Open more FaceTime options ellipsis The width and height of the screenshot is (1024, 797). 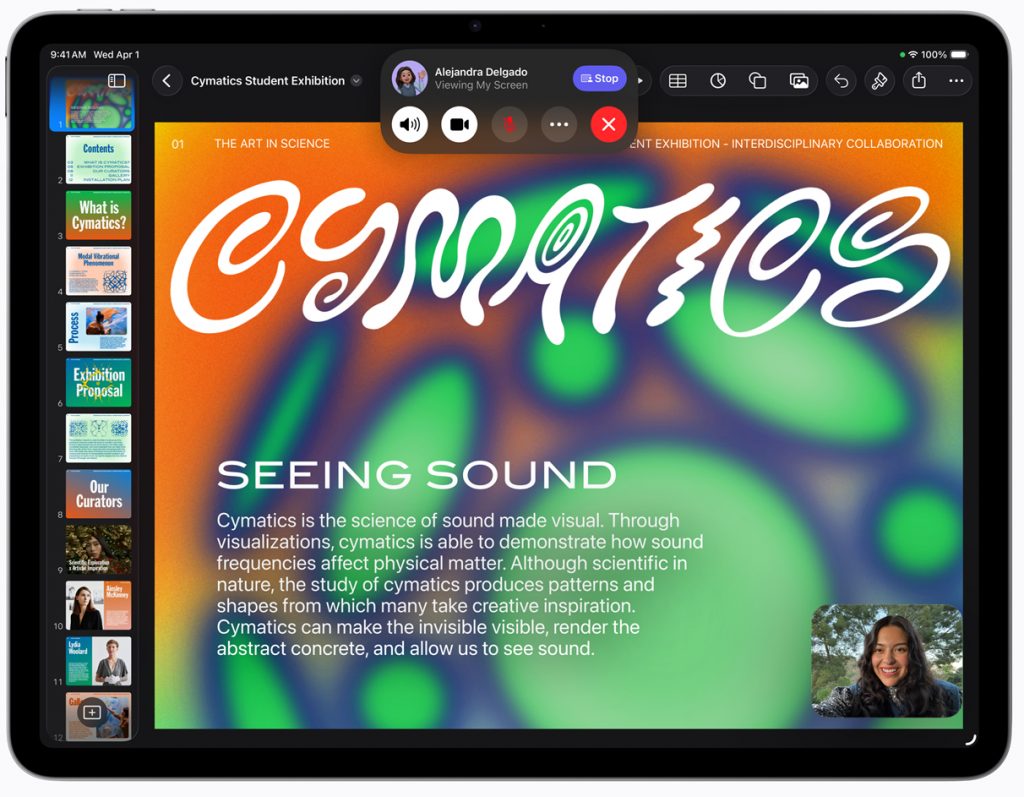(x=559, y=124)
